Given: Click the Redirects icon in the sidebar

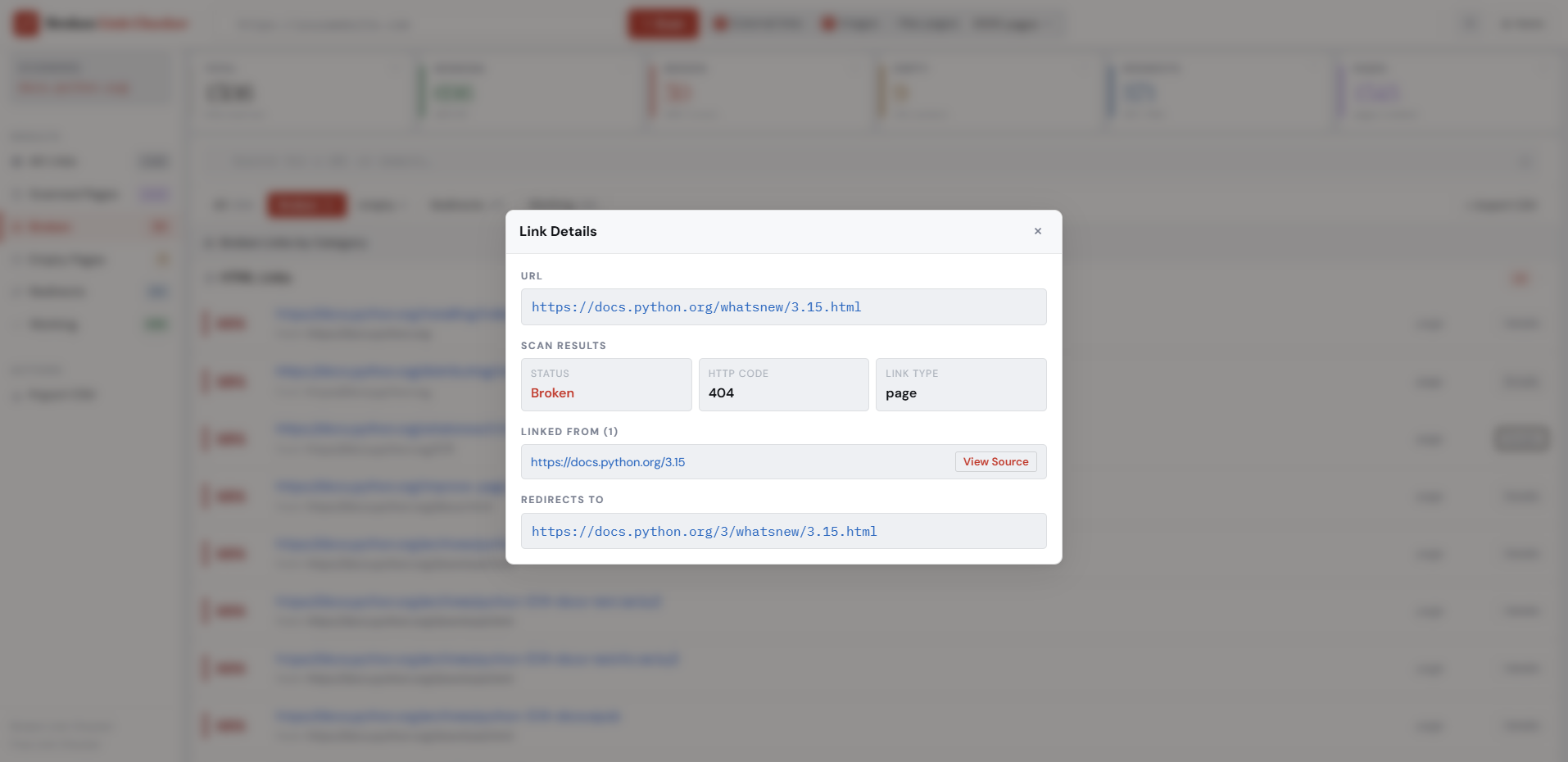Looking at the screenshot, I should click(19, 291).
